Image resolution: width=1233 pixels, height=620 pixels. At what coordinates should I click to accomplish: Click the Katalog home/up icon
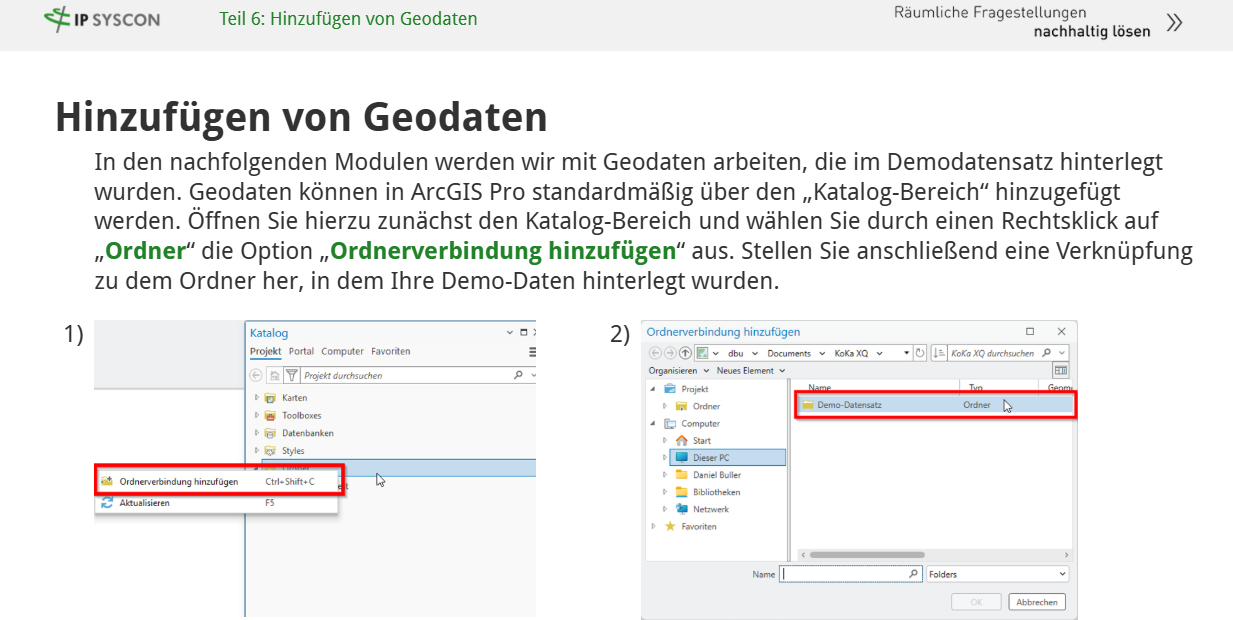pyautogui.click(x=274, y=376)
